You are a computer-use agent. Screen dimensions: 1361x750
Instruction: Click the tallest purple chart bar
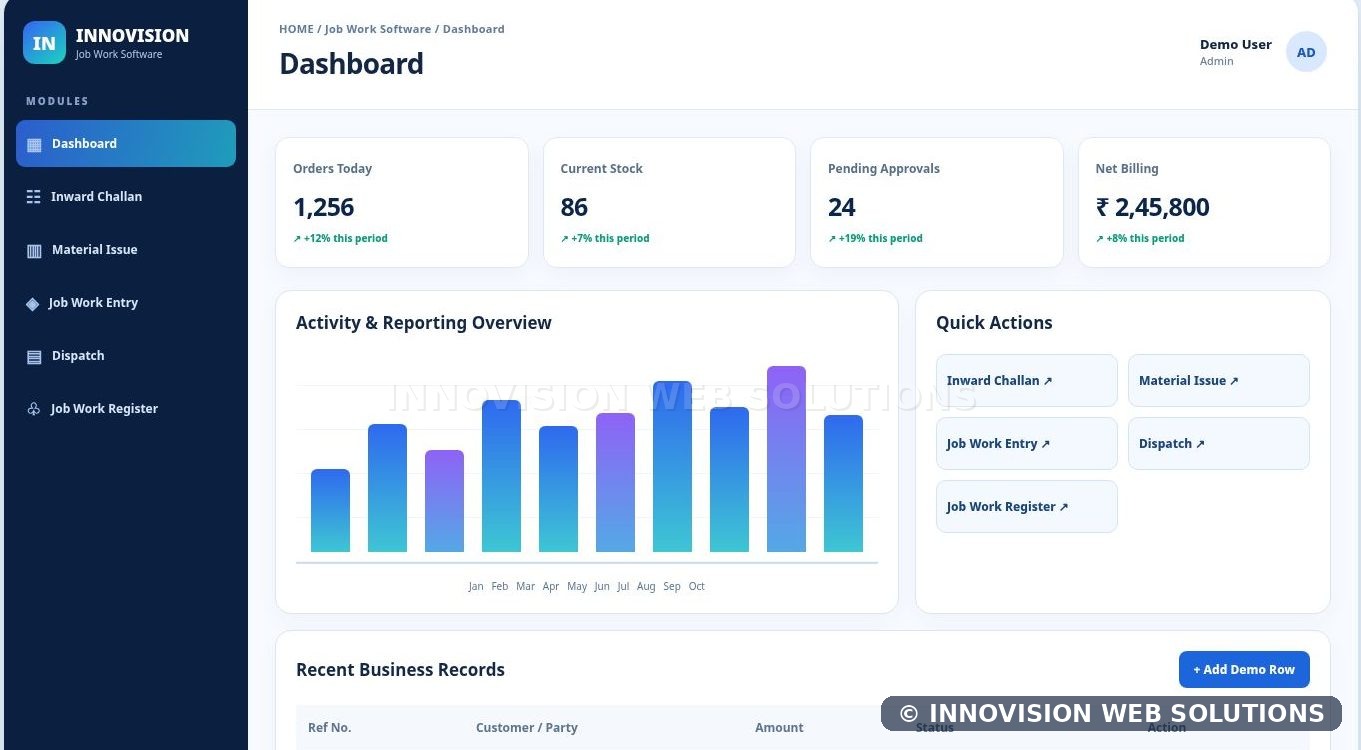(786, 459)
